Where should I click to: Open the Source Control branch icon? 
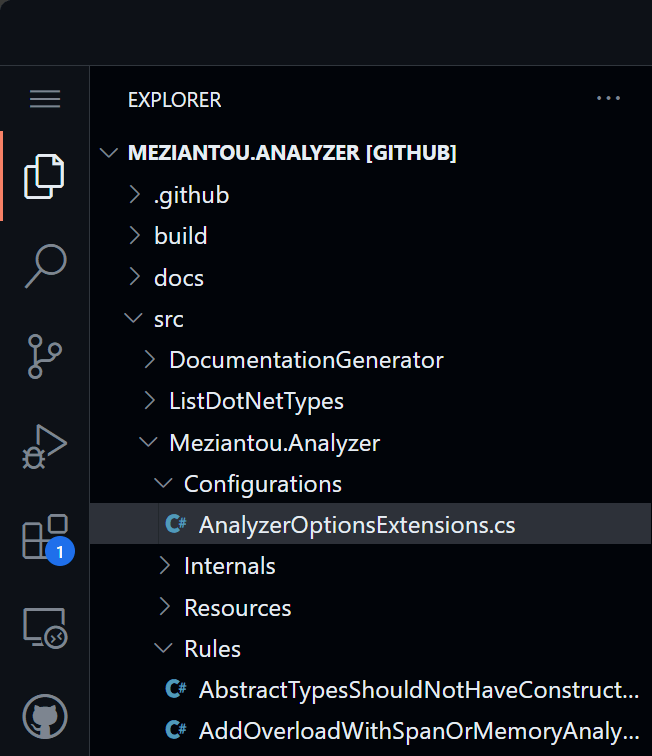point(45,356)
